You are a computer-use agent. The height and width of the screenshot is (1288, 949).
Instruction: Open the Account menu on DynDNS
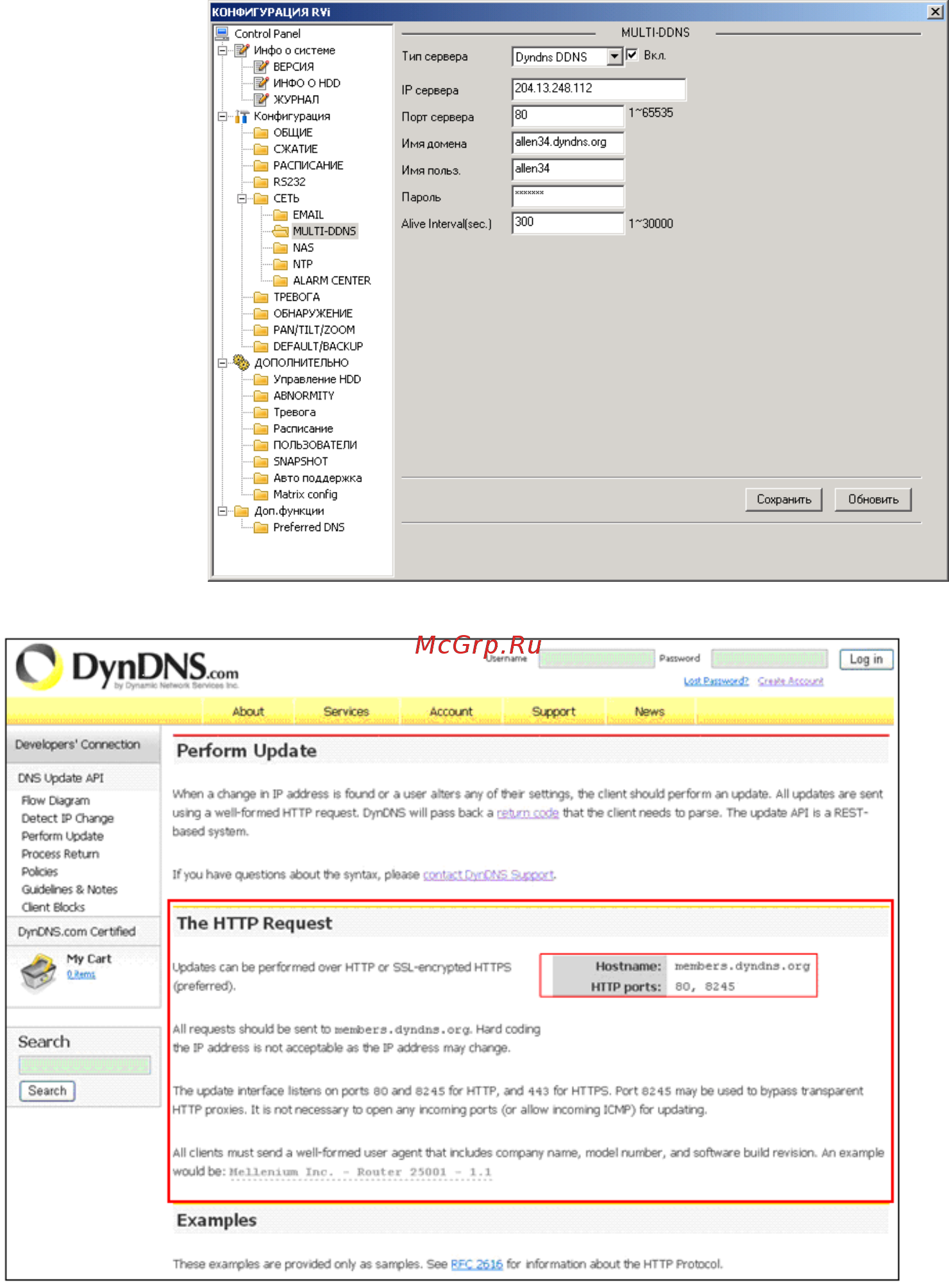(x=451, y=711)
